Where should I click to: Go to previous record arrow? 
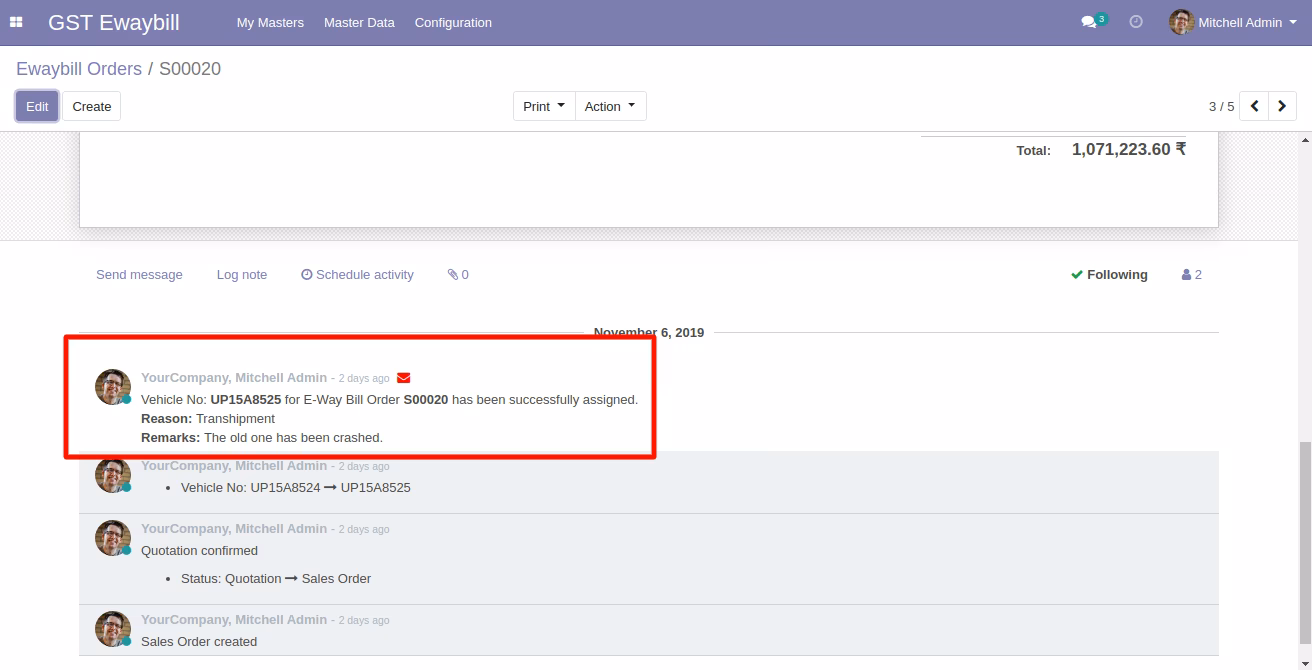point(1254,106)
